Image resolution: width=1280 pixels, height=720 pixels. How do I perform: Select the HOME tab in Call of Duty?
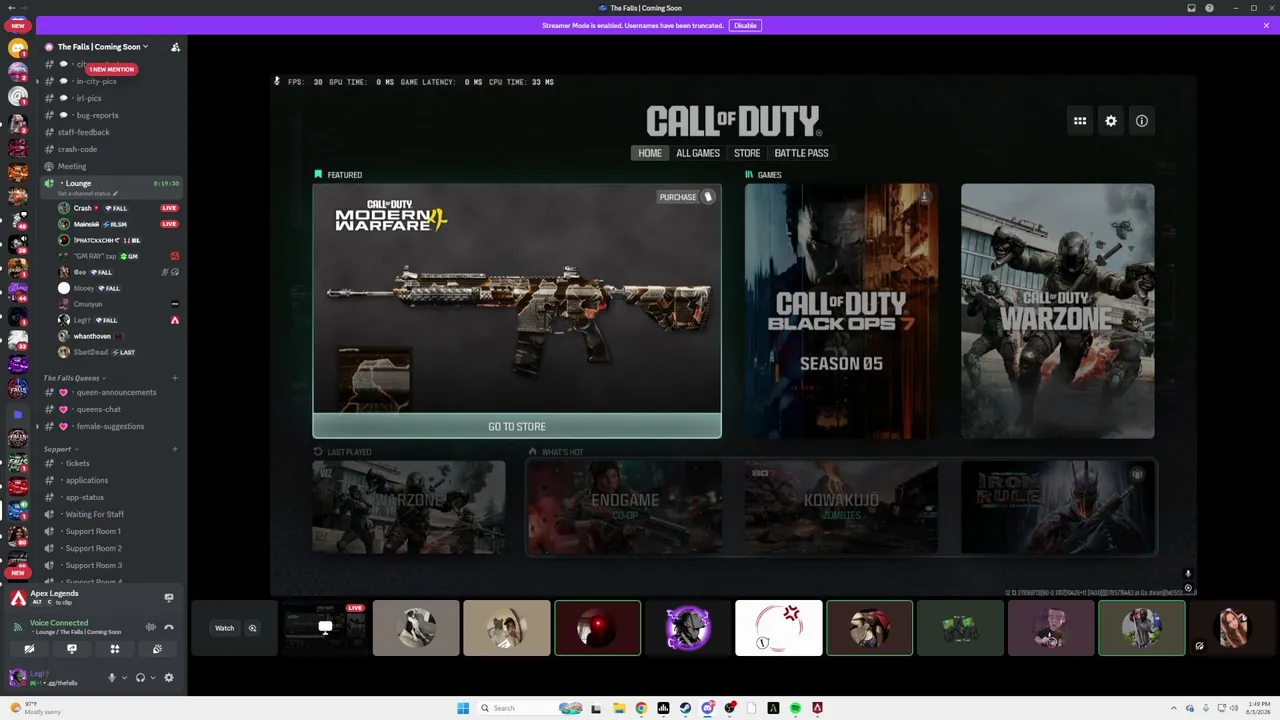650,153
